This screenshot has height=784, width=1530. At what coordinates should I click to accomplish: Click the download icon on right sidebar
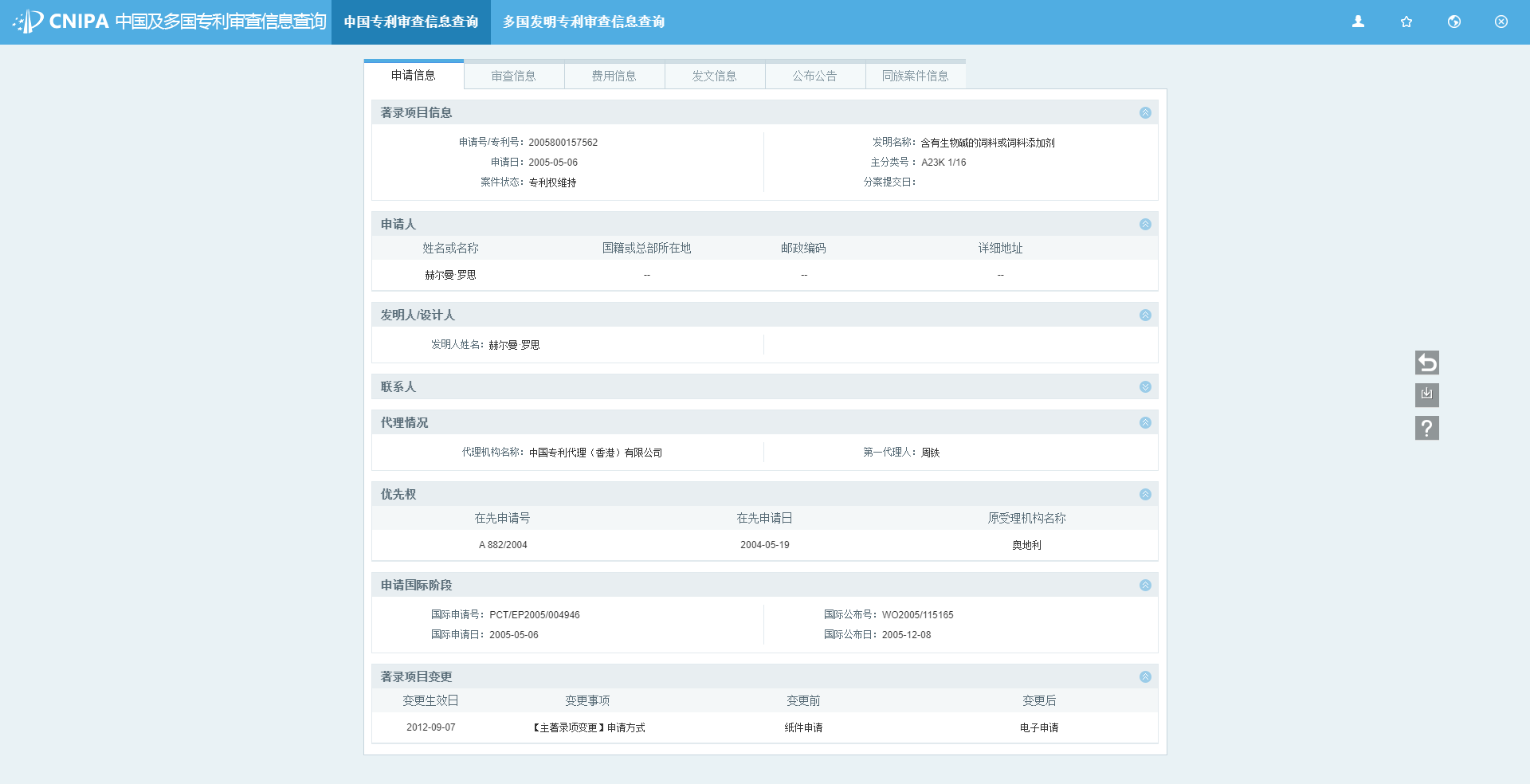pos(1426,395)
